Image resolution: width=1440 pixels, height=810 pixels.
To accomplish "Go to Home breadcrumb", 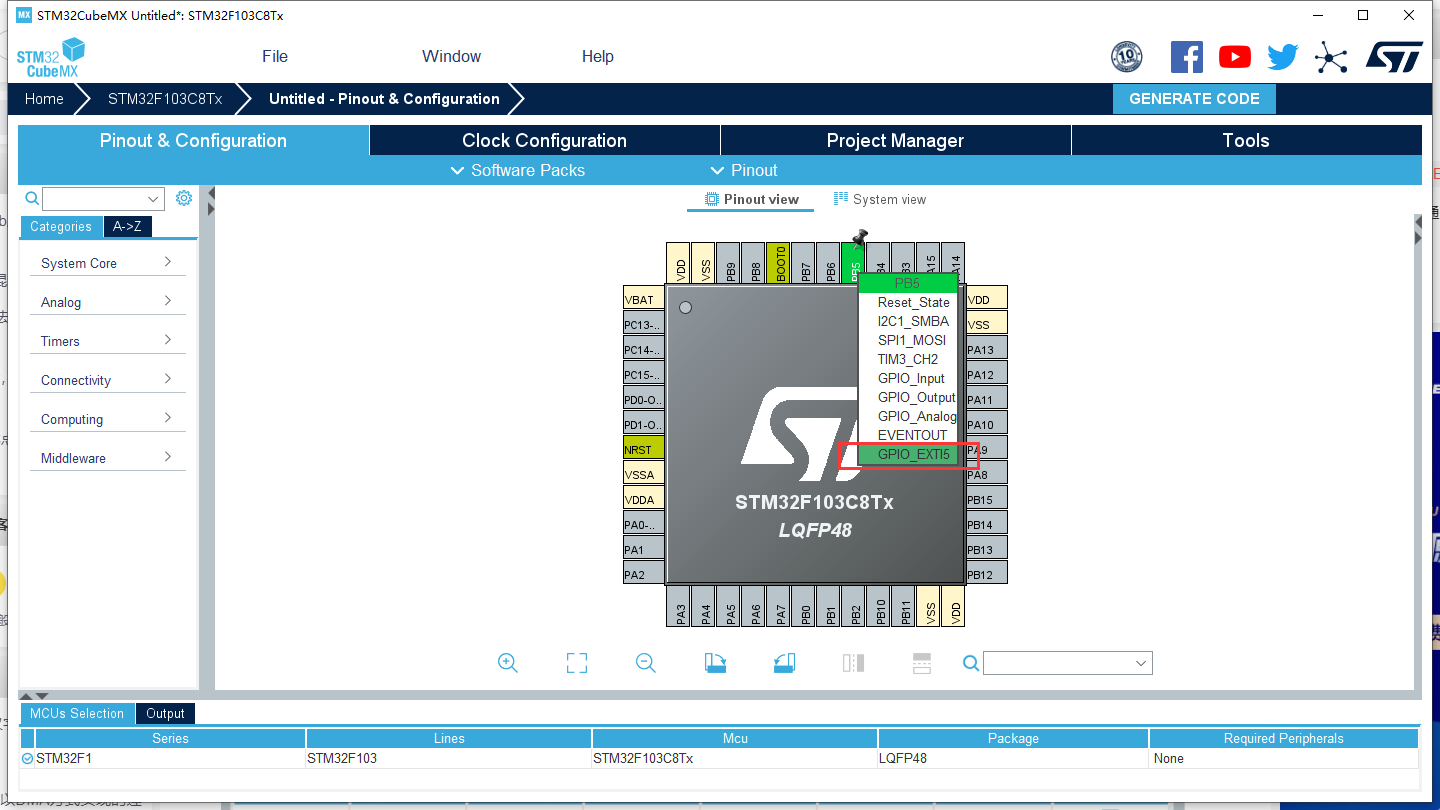I will 44,99.
